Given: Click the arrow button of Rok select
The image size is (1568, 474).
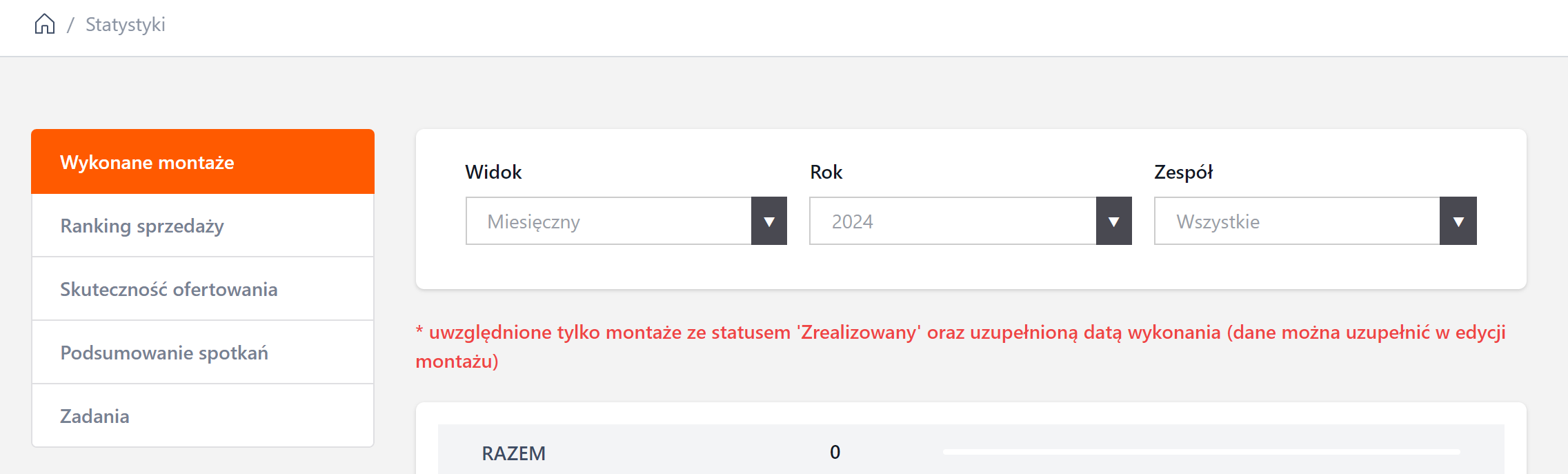Looking at the screenshot, I should tap(1114, 221).
